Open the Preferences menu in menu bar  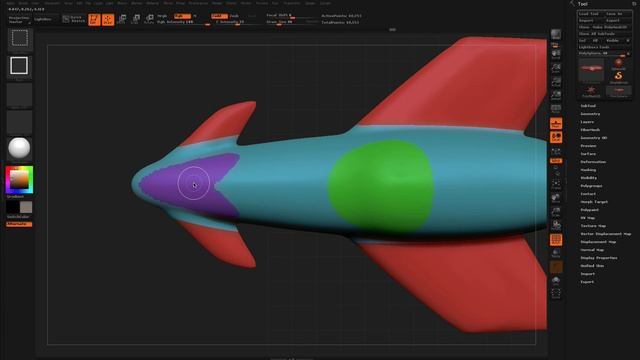198,3
